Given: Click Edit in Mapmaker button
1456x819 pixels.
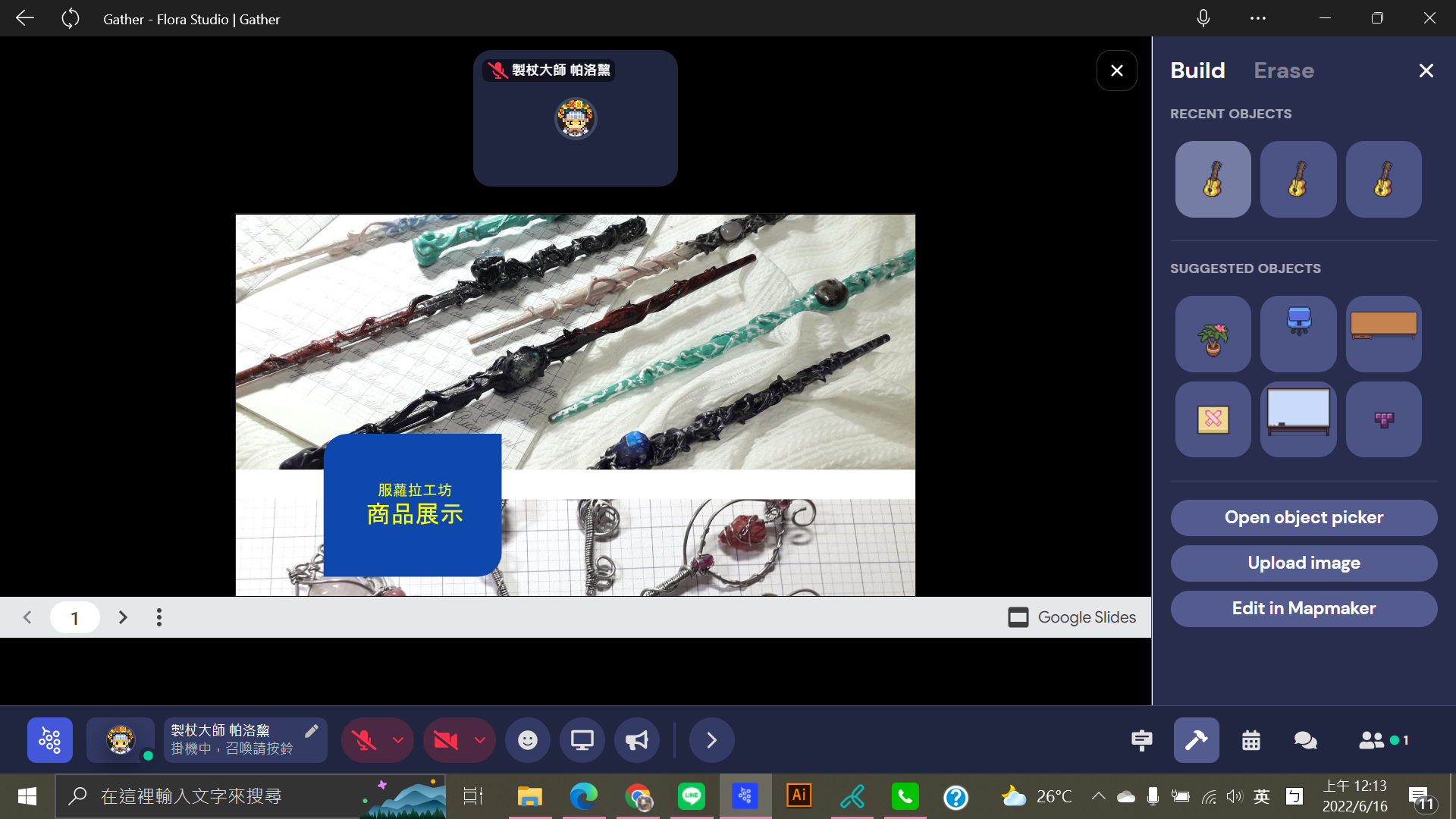Looking at the screenshot, I should [1304, 608].
